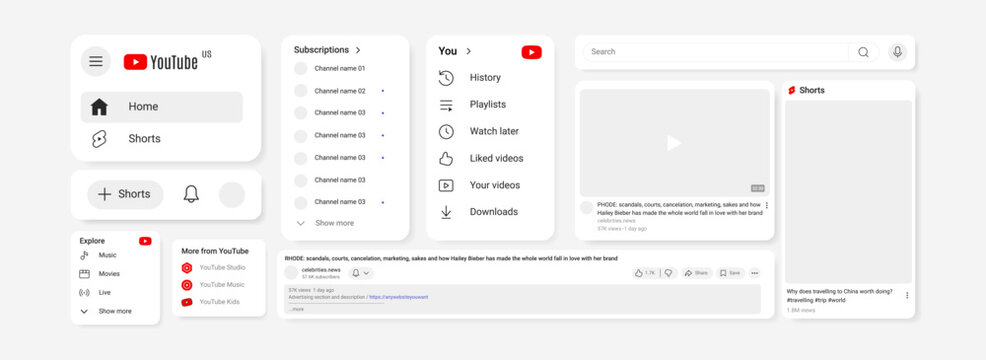Open the You section chevron
986x360 pixels.
tap(468, 52)
